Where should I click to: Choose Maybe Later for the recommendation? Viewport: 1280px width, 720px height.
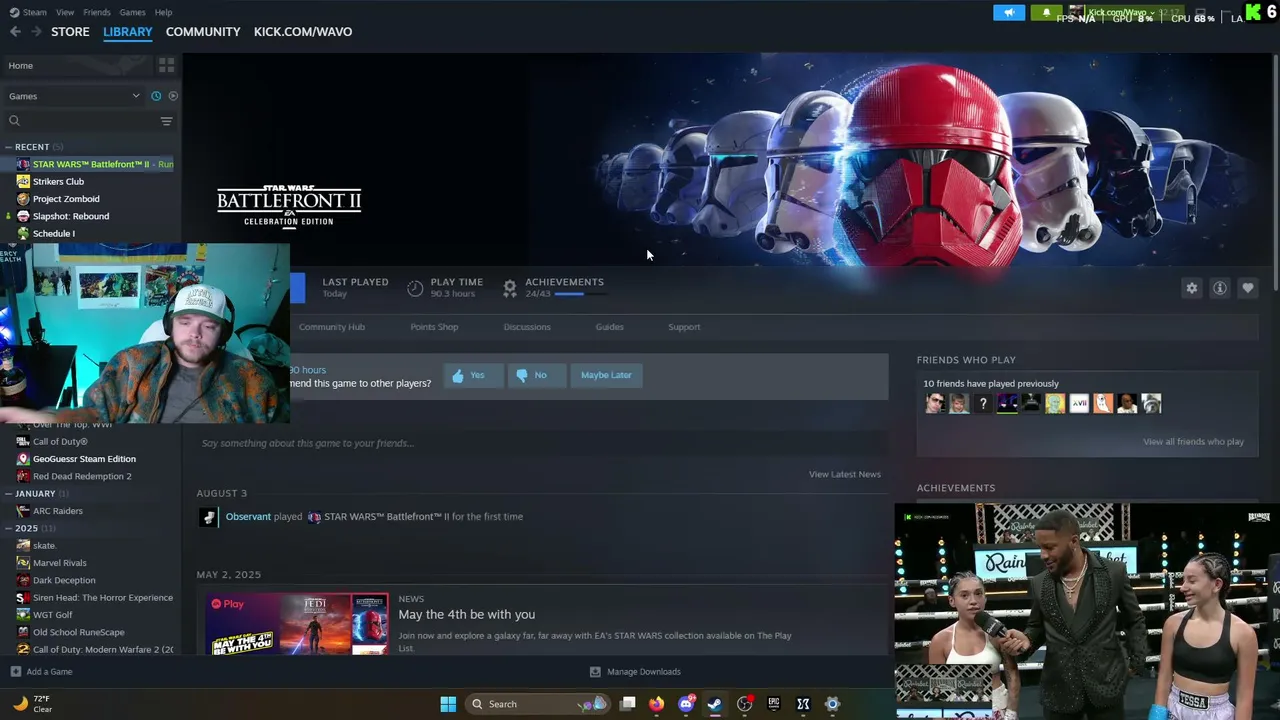point(606,375)
